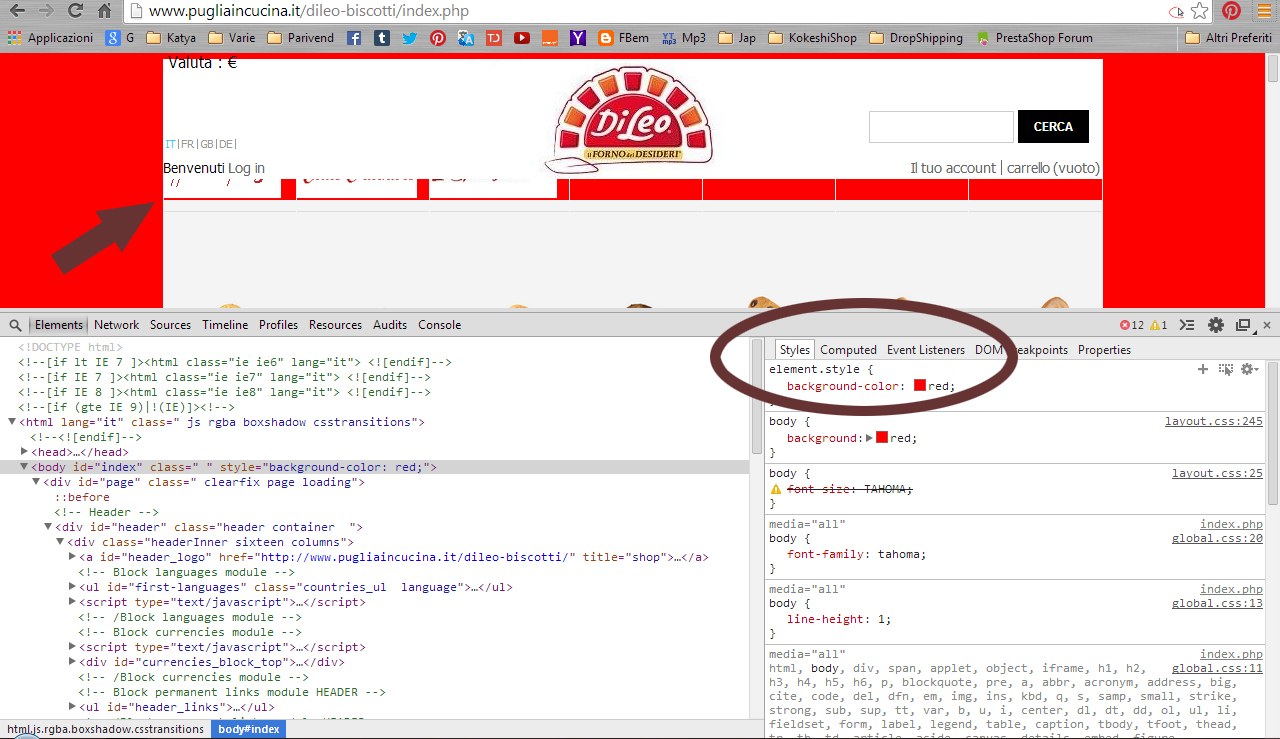Click the DevTools search magnifier icon
This screenshot has height=739, width=1280.
(15, 325)
